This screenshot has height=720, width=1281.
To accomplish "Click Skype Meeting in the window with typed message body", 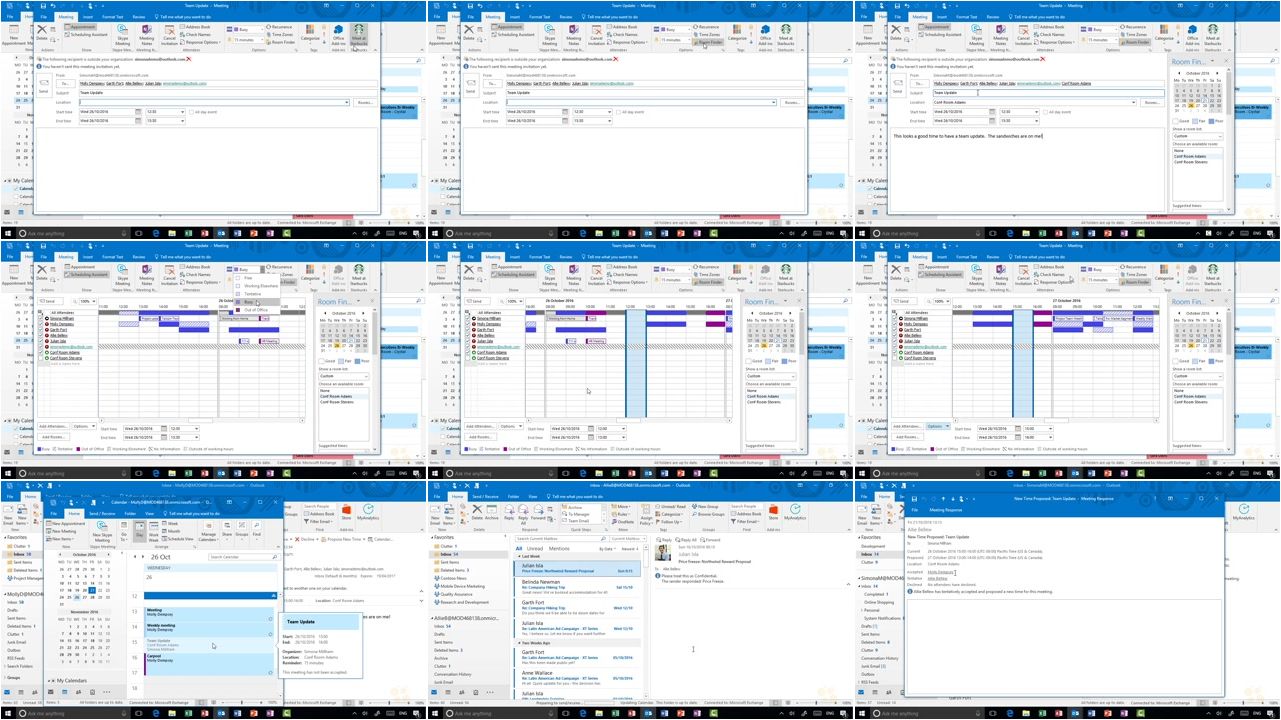I will pos(976,36).
